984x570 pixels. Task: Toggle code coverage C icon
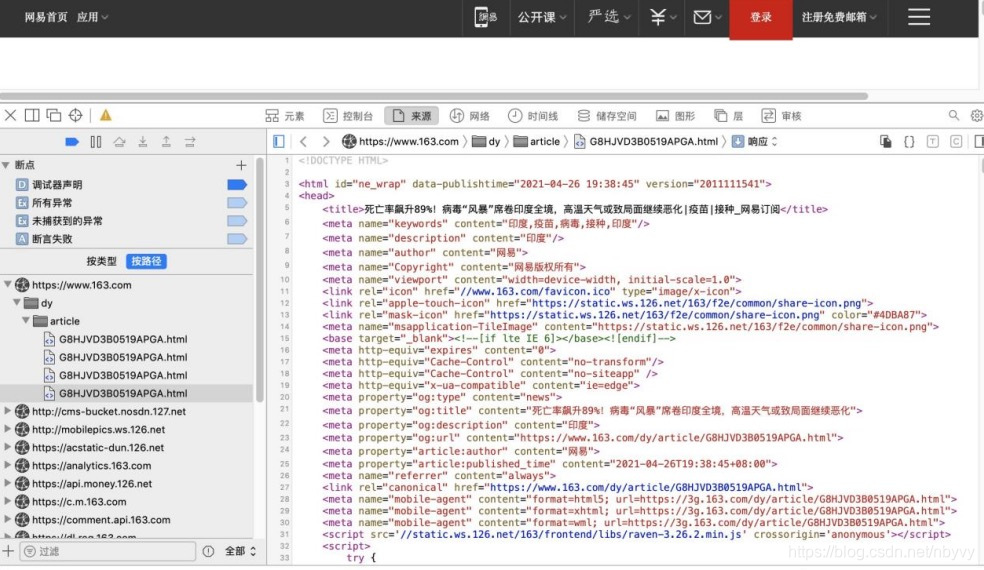coord(956,142)
